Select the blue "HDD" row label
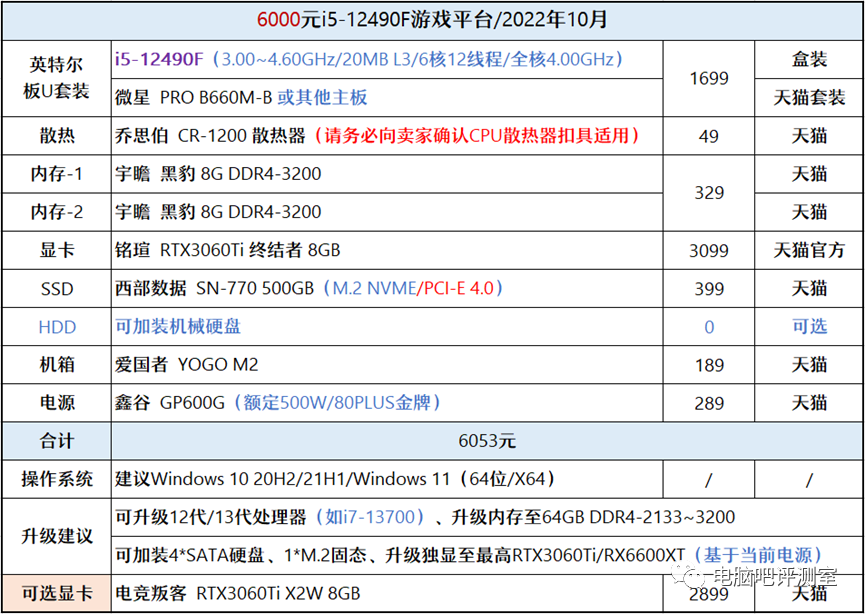 (56, 327)
